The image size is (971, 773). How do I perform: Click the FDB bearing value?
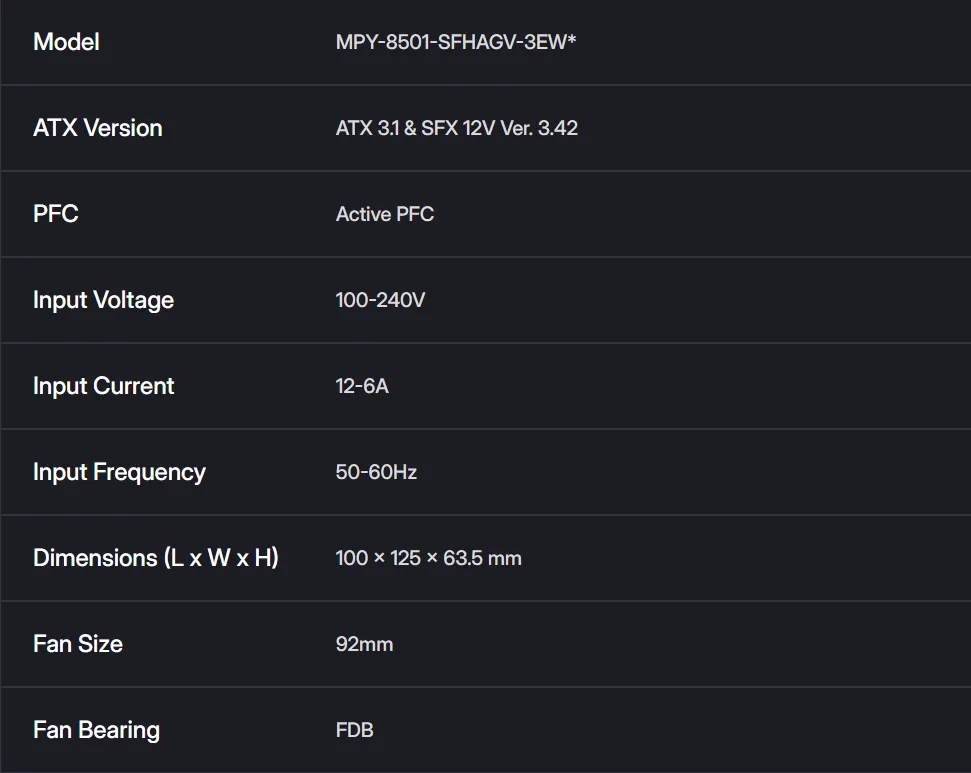point(354,730)
